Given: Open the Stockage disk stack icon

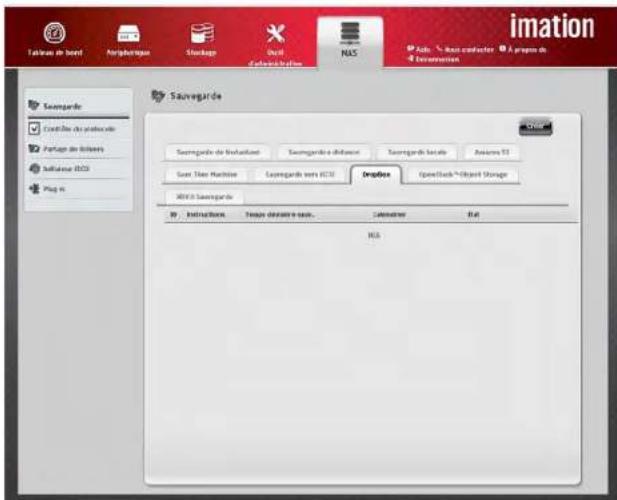Looking at the screenshot, I should [x=202, y=33].
